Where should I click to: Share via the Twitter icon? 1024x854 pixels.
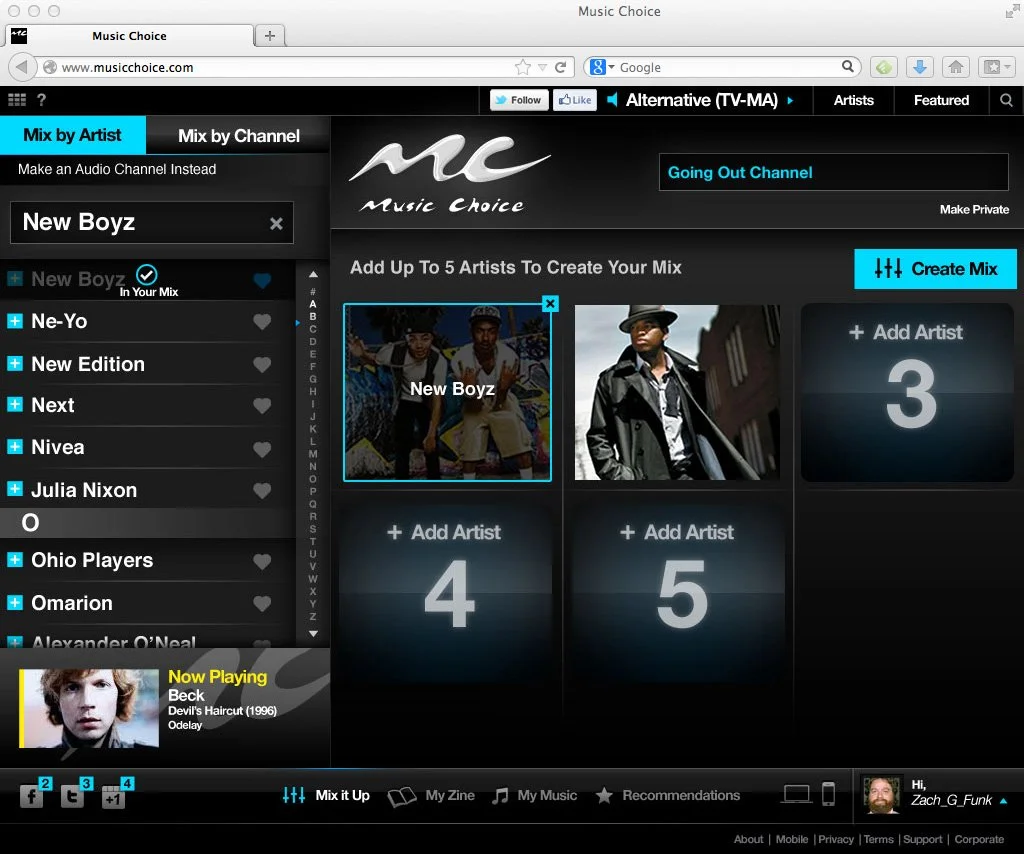tap(72, 796)
